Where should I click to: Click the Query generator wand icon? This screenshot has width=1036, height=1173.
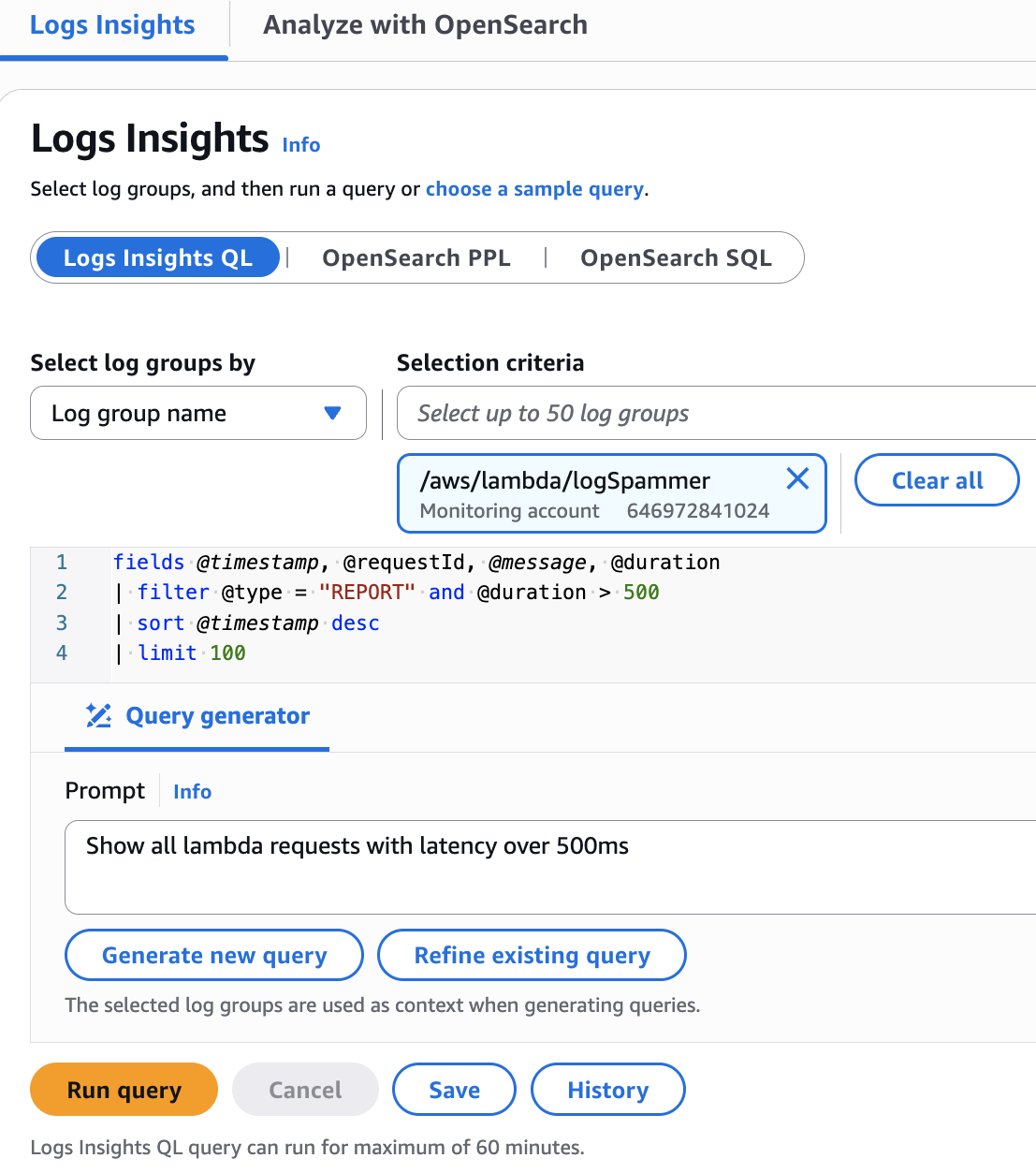pyautogui.click(x=97, y=715)
